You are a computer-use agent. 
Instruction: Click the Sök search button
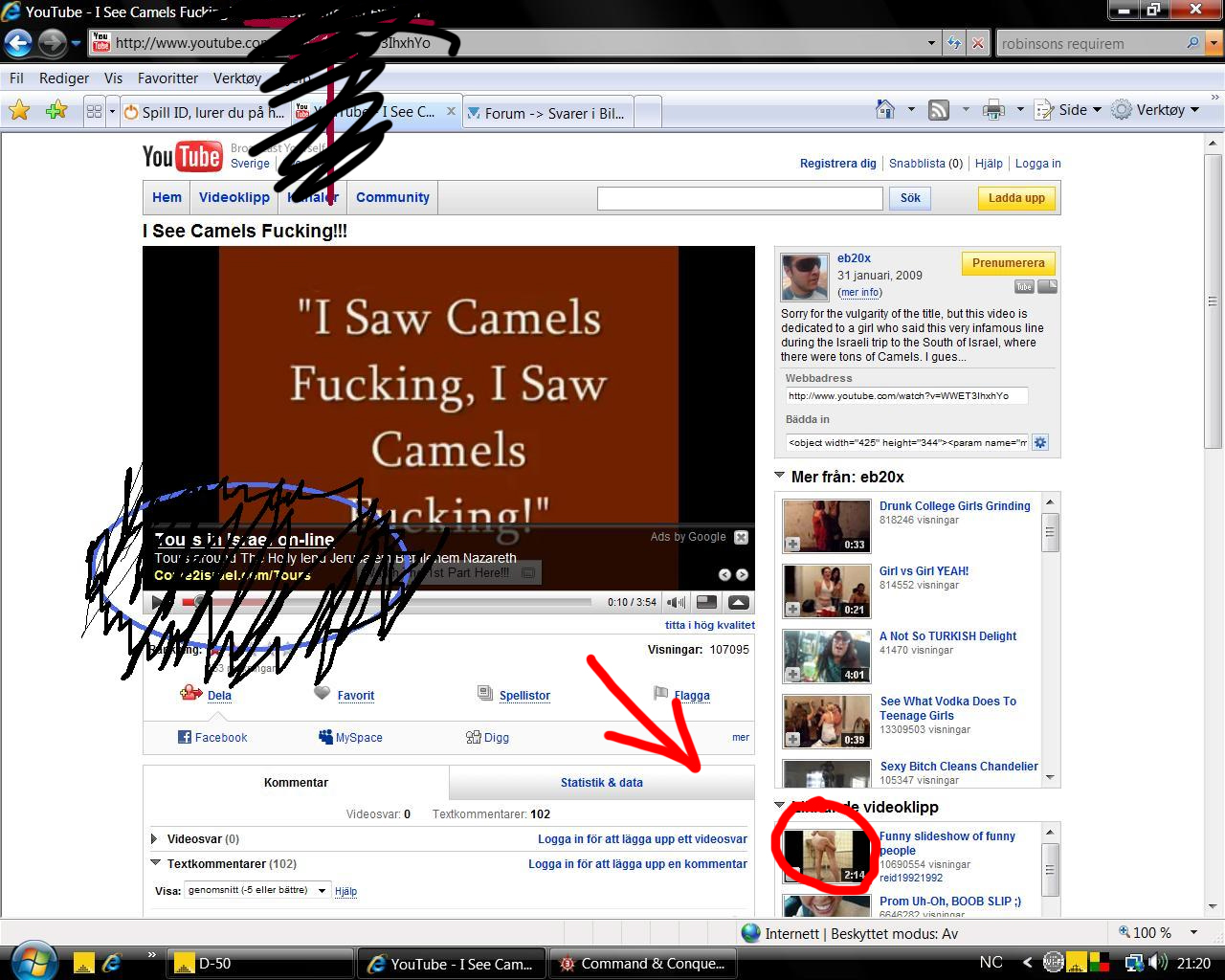click(x=910, y=198)
